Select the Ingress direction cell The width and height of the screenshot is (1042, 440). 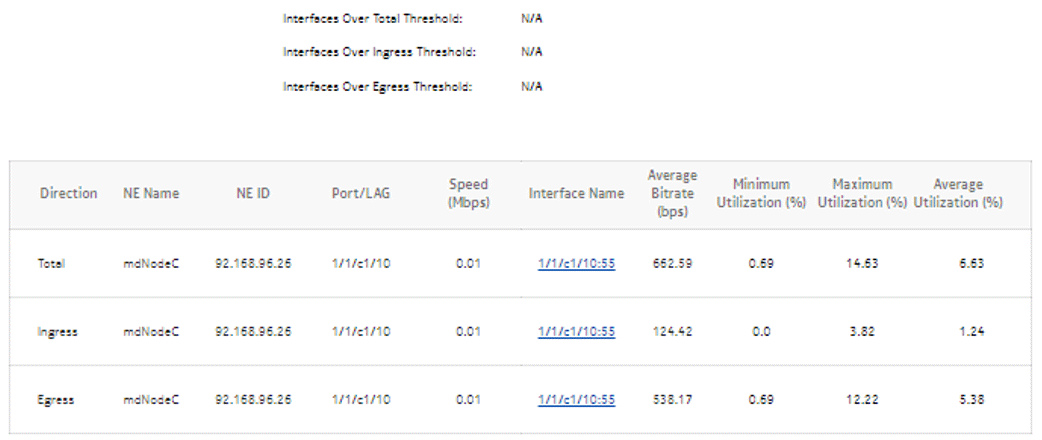point(58,331)
